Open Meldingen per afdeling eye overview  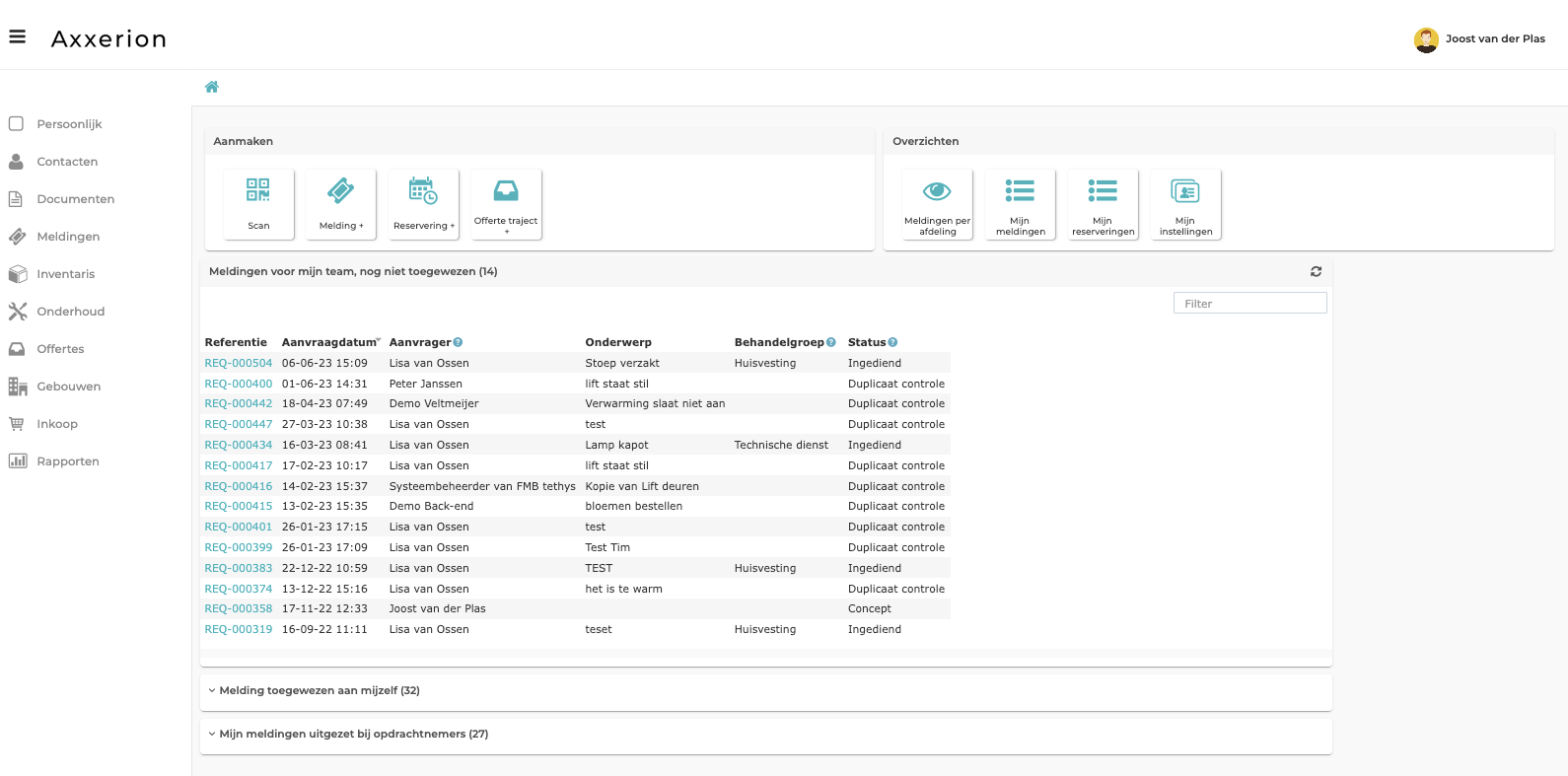937,203
